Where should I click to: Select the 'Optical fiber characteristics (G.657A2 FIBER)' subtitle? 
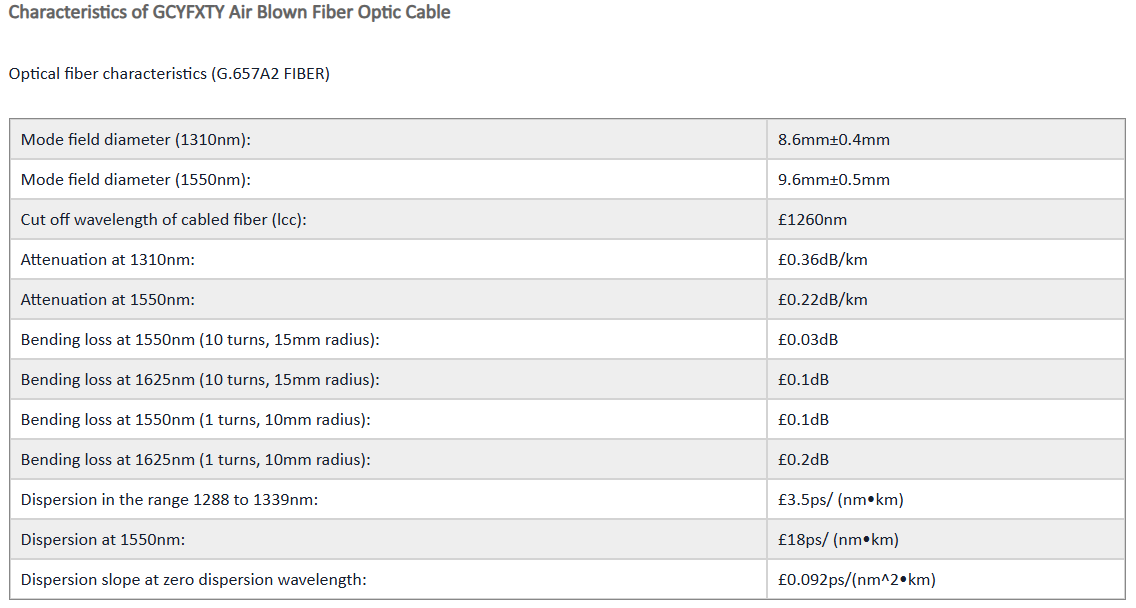(x=169, y=74)
